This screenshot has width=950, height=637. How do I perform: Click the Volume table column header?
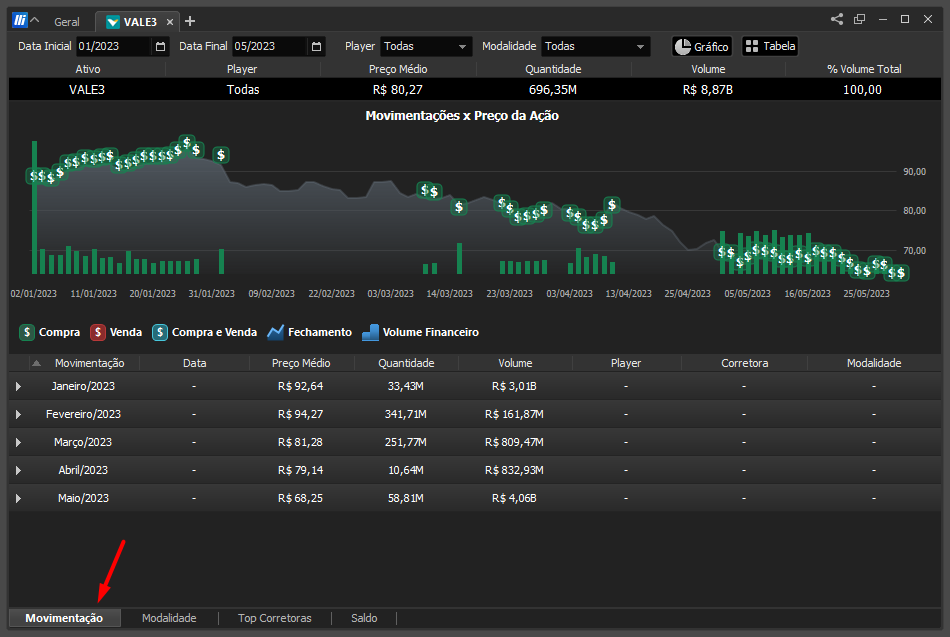(516, 363)
